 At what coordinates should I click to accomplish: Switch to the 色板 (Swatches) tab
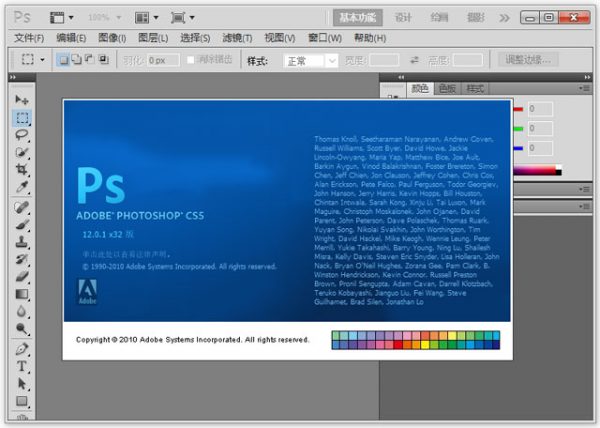pyautogui.click(x=446, y=88)
